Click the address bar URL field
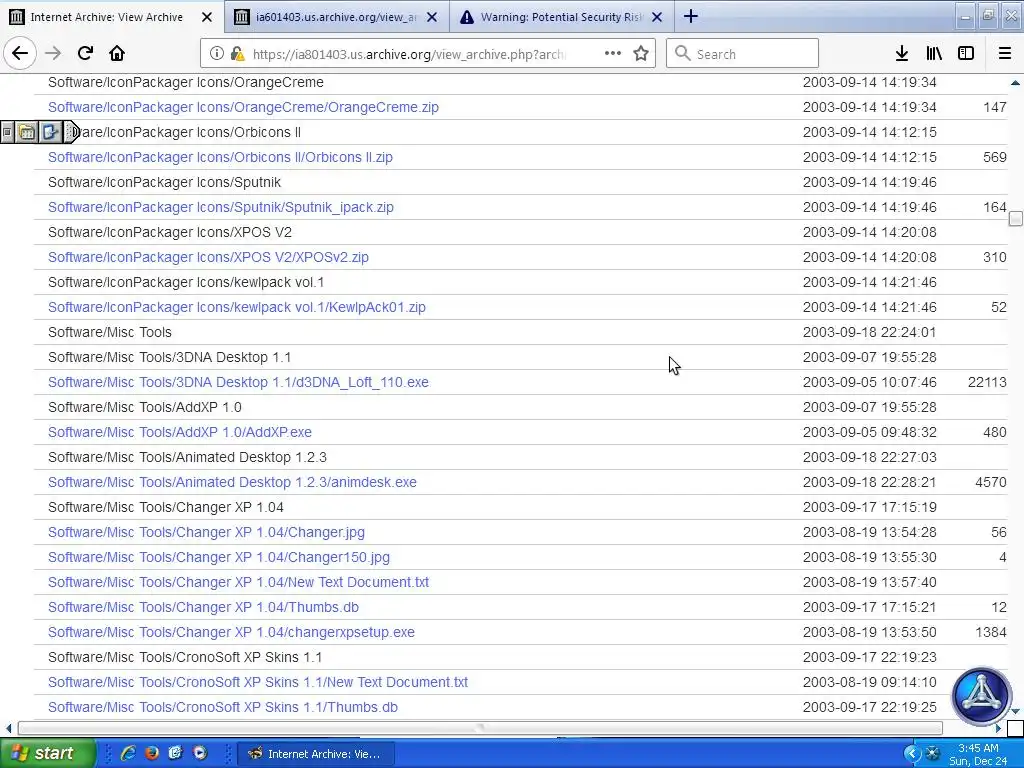 tap(408, 54)
